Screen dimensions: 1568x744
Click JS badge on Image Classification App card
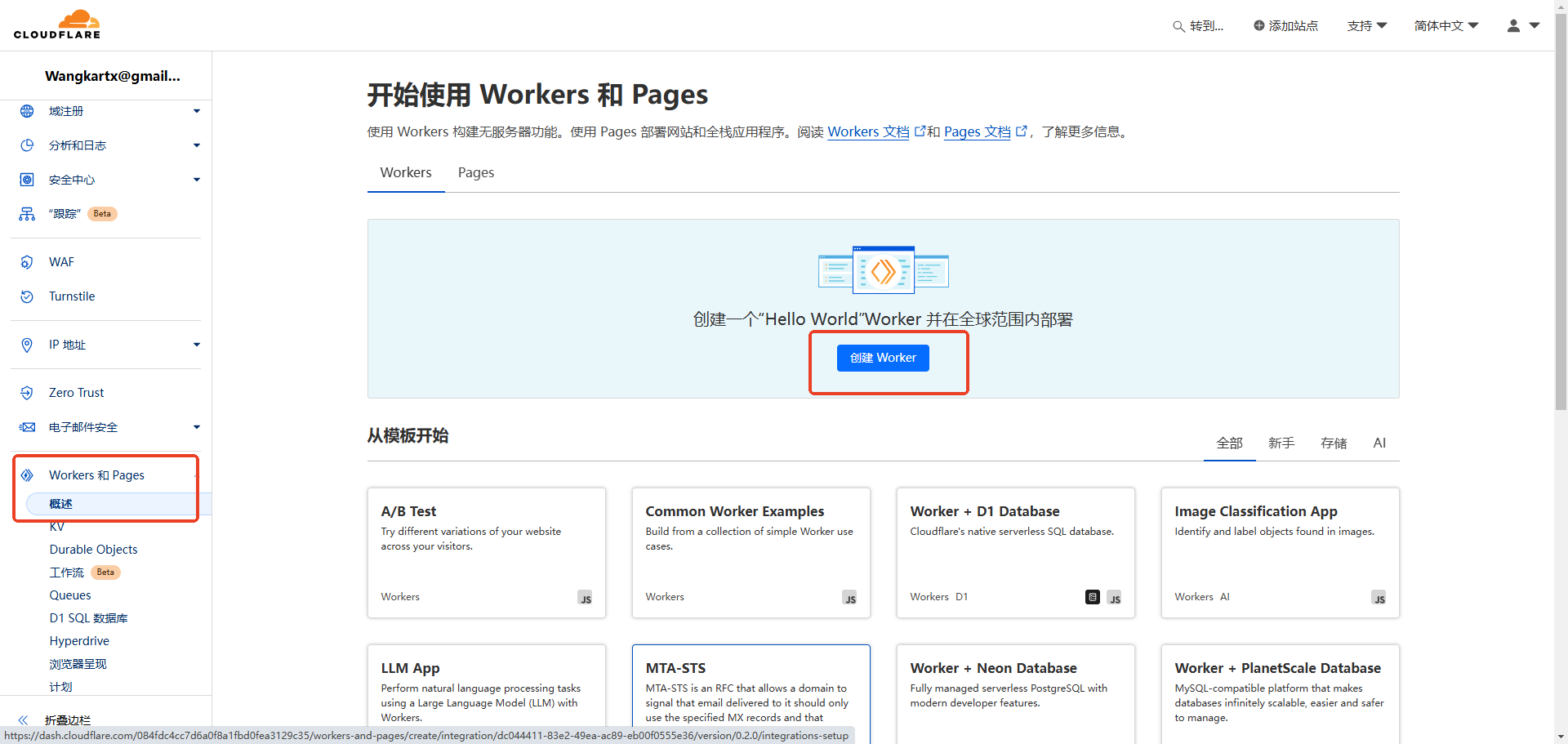click(x=1379, y=598)
